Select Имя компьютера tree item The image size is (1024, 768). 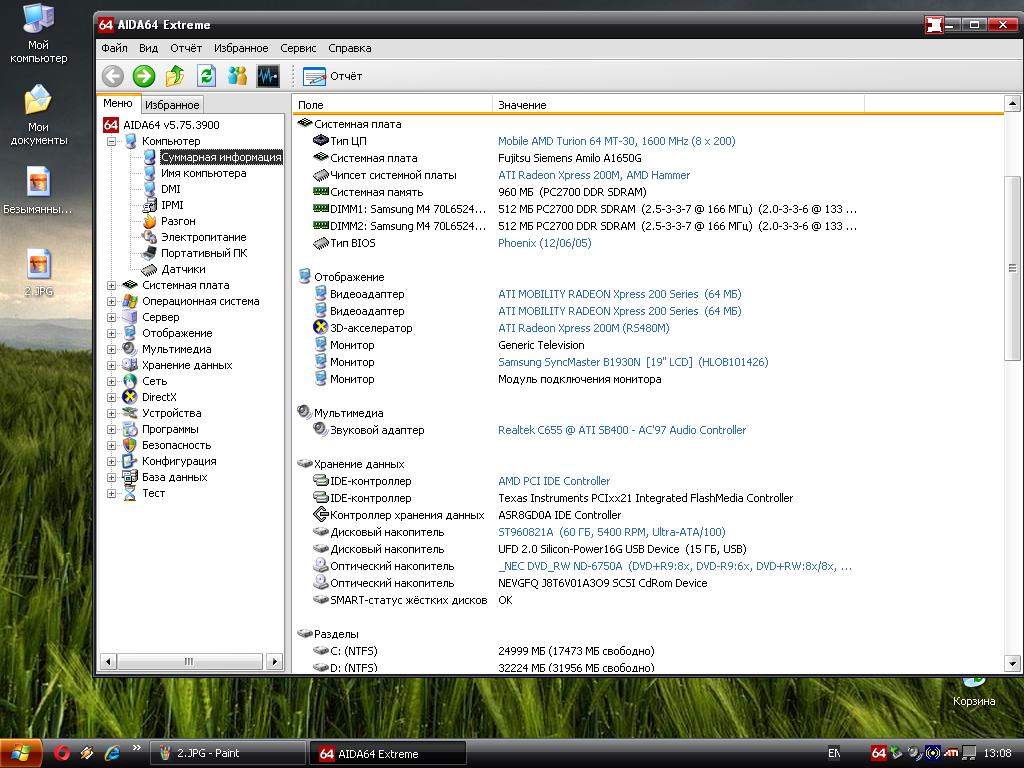[x=203, y=173]
